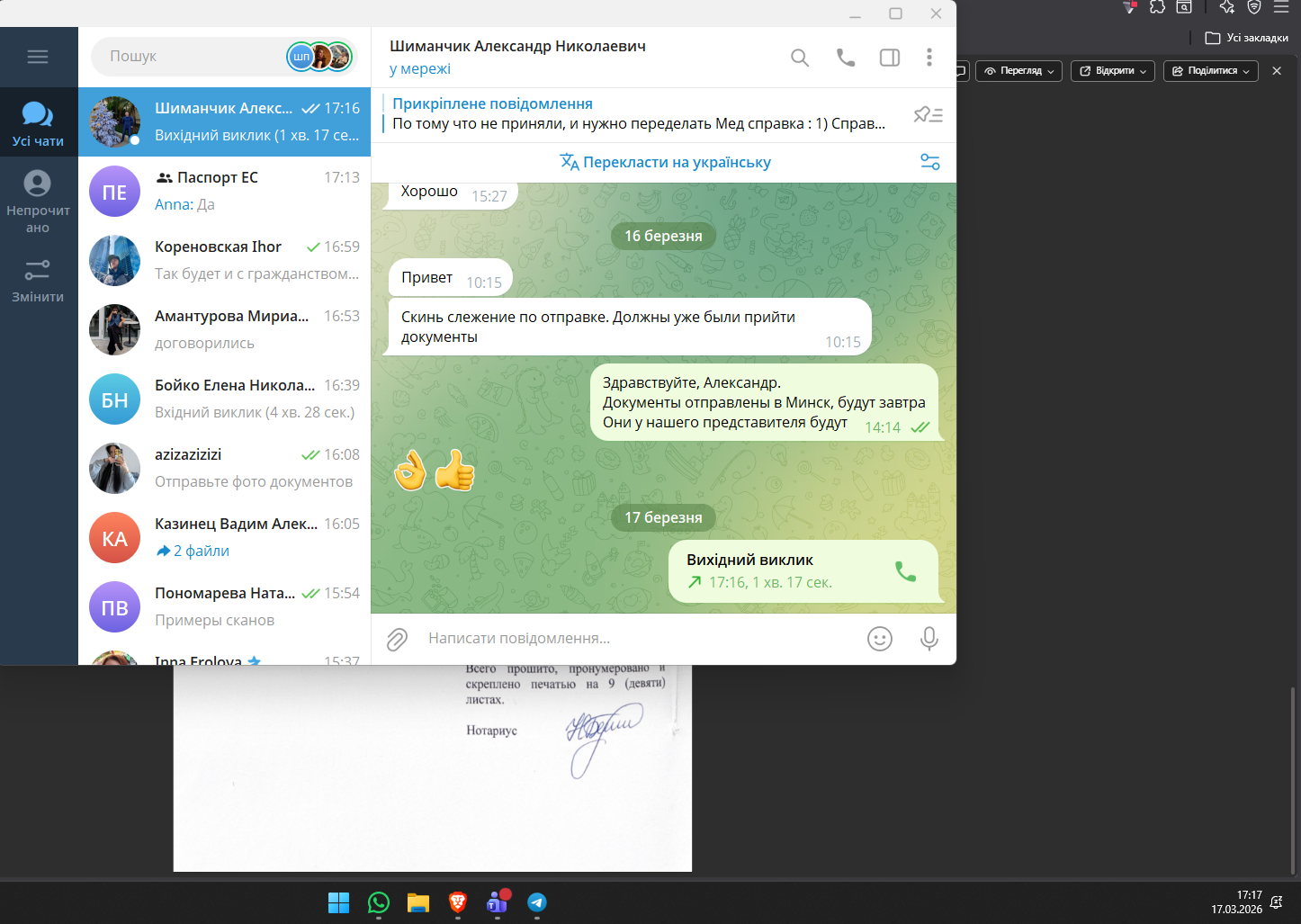The image size is (1301, 924).
Task: Start a voice call from the chat header
Action: pyautogui.click(x=846, y=58)
